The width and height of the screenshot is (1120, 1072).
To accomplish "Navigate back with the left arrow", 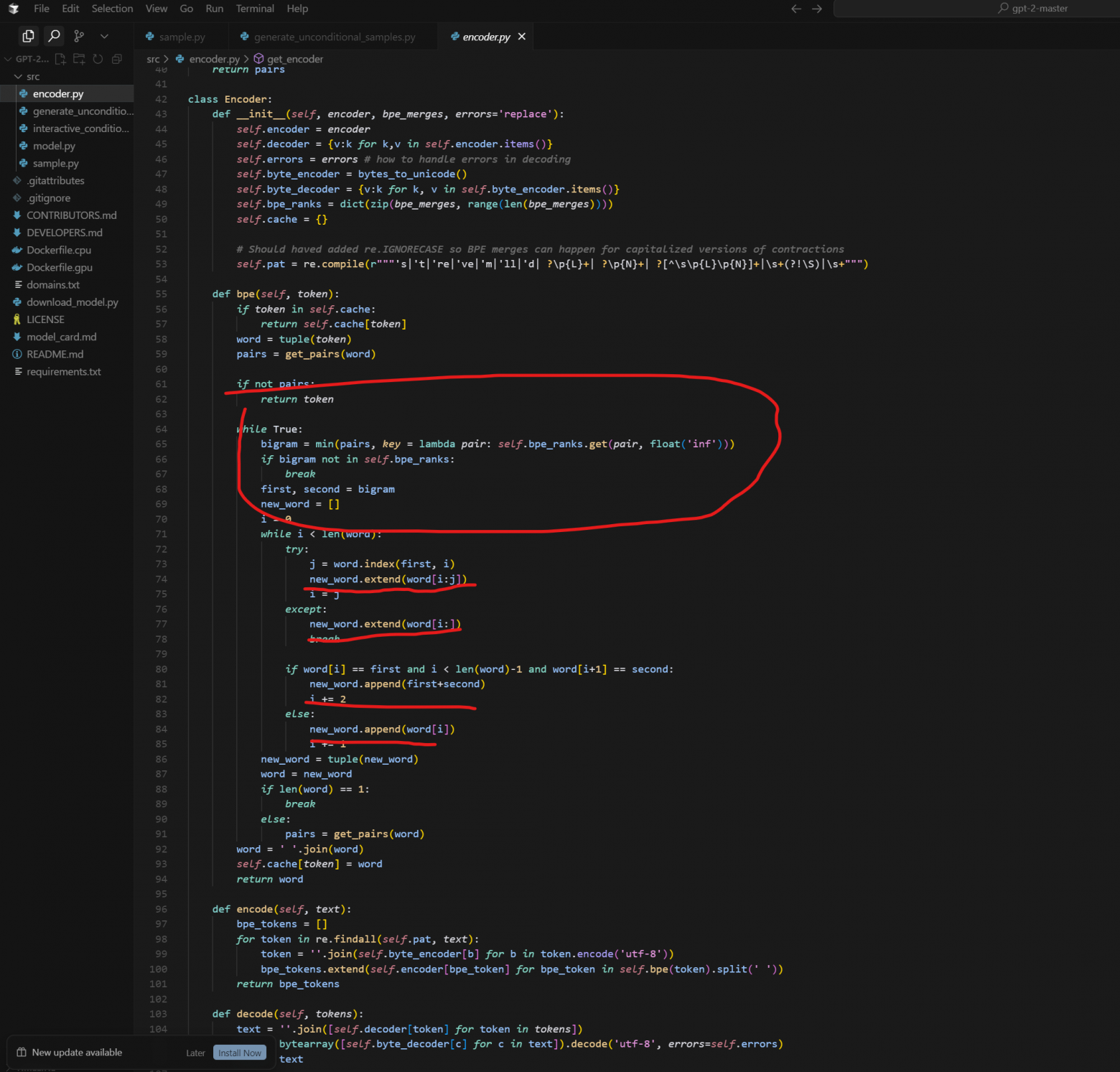I will pyautogui.click(x=796, y=9).
